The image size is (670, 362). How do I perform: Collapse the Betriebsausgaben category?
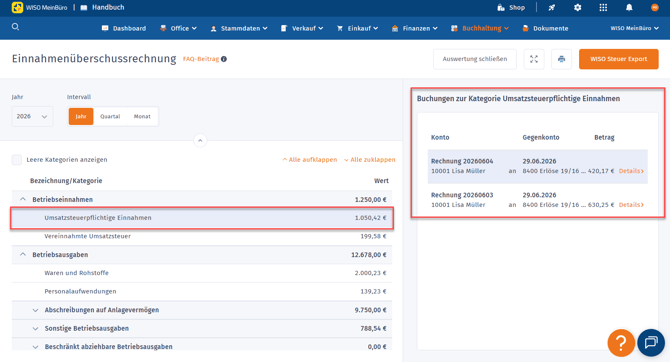[x=23, y=254]
